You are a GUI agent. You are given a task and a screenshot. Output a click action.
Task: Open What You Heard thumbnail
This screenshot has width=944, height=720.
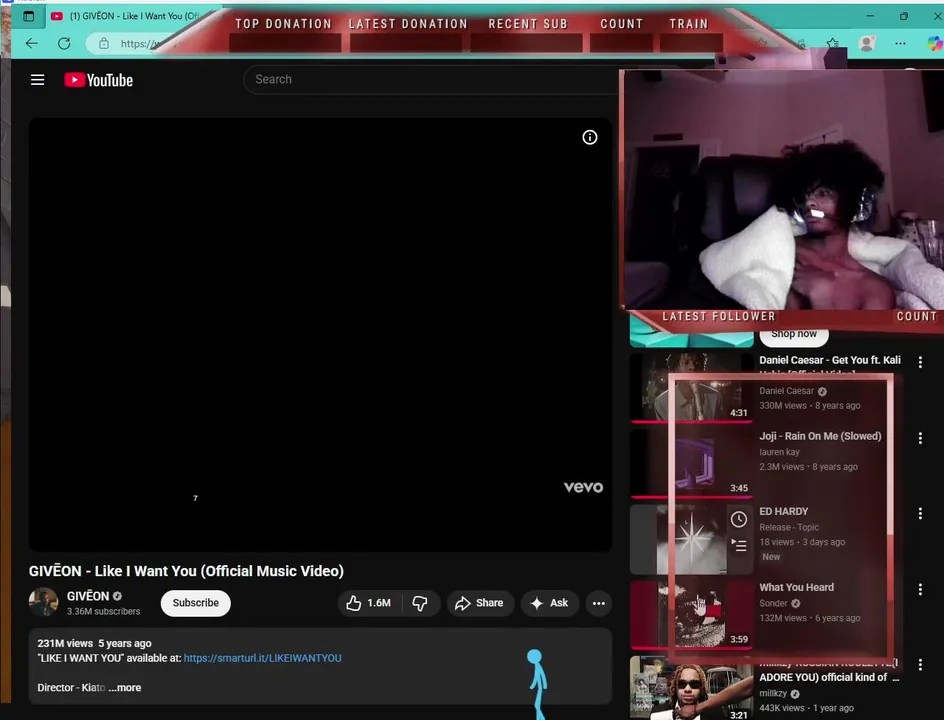point(691,615)
